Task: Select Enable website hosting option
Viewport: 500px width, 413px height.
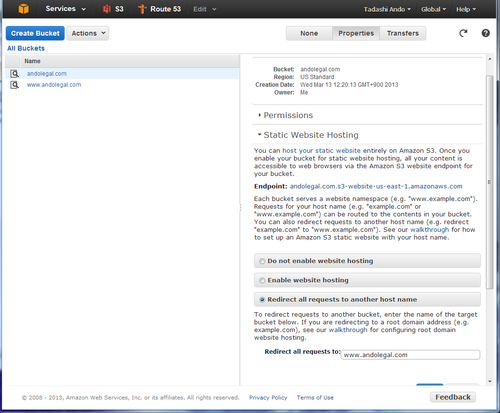Action: point(262,281)
